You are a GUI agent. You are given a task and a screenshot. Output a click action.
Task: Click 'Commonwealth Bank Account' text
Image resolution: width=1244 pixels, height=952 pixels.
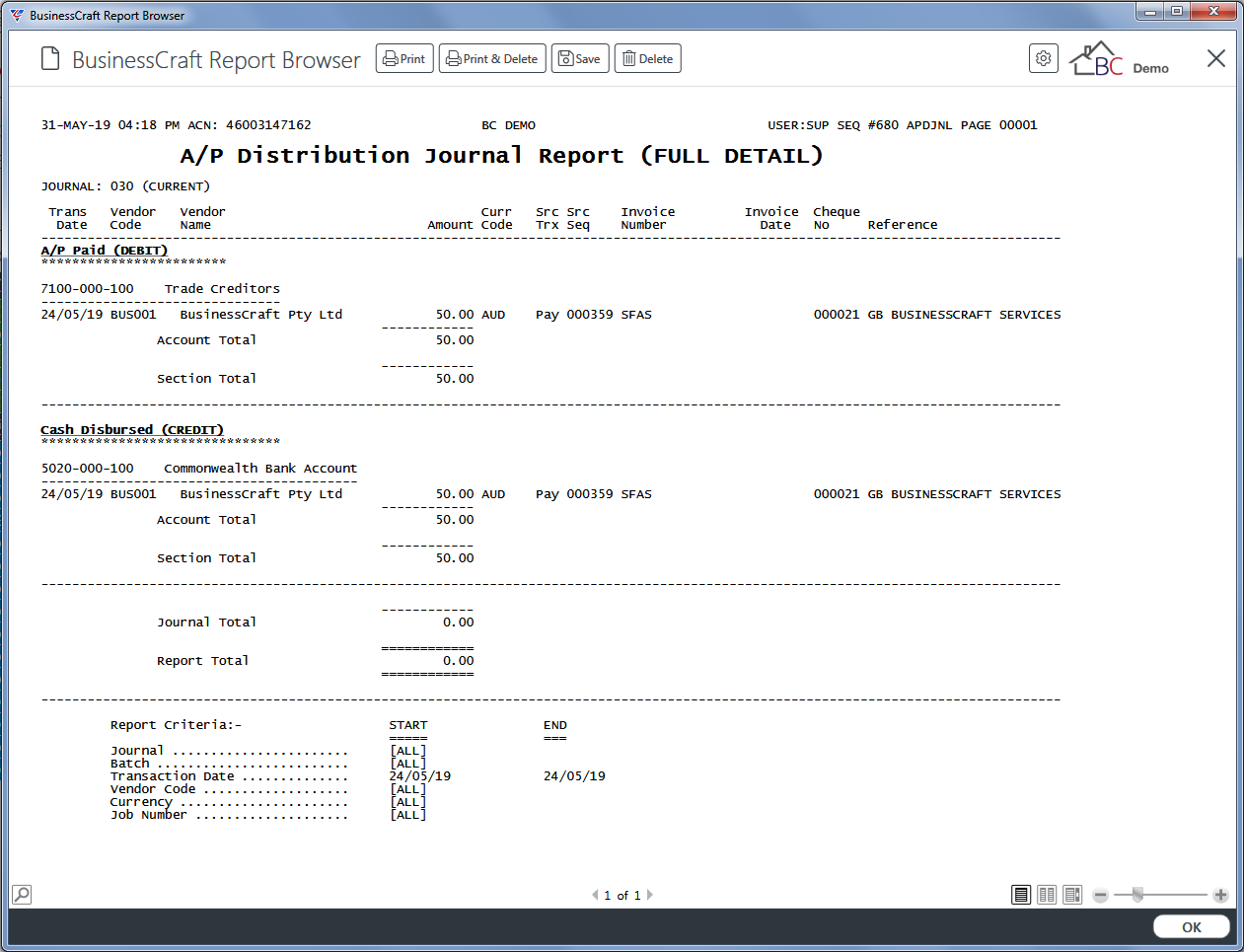(260, 469)
